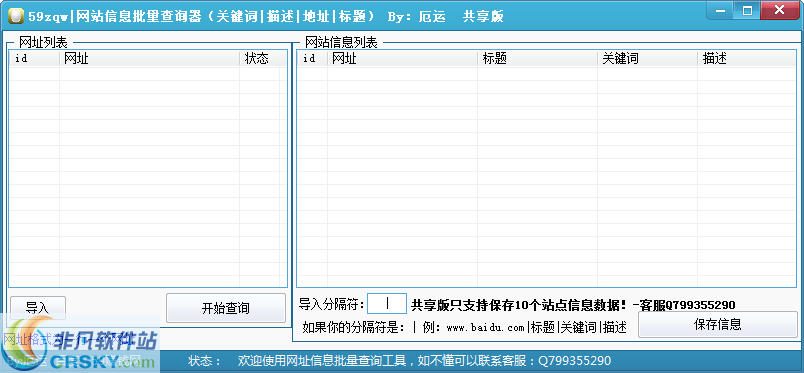Click the 导入分隔符 label
804x373 pixels.
point(332,304)
